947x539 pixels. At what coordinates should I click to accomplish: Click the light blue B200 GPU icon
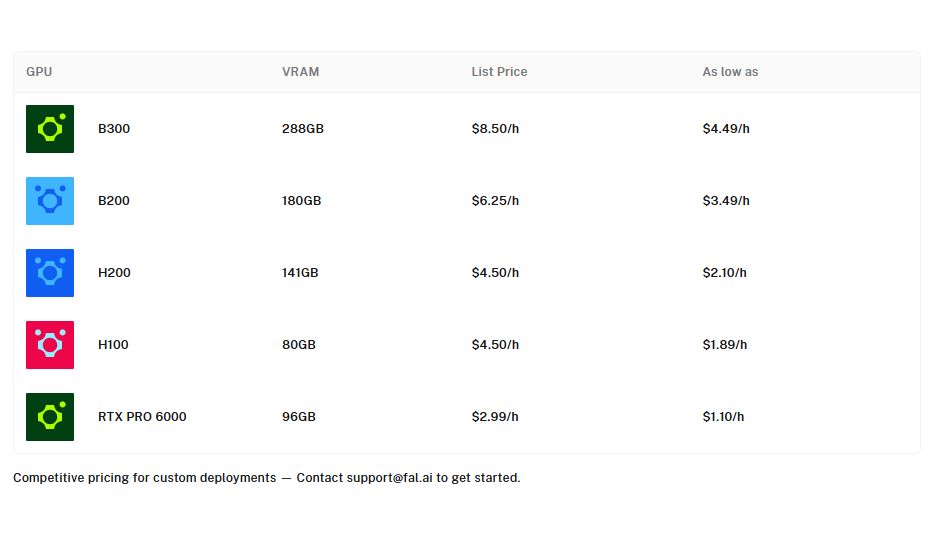50,201
